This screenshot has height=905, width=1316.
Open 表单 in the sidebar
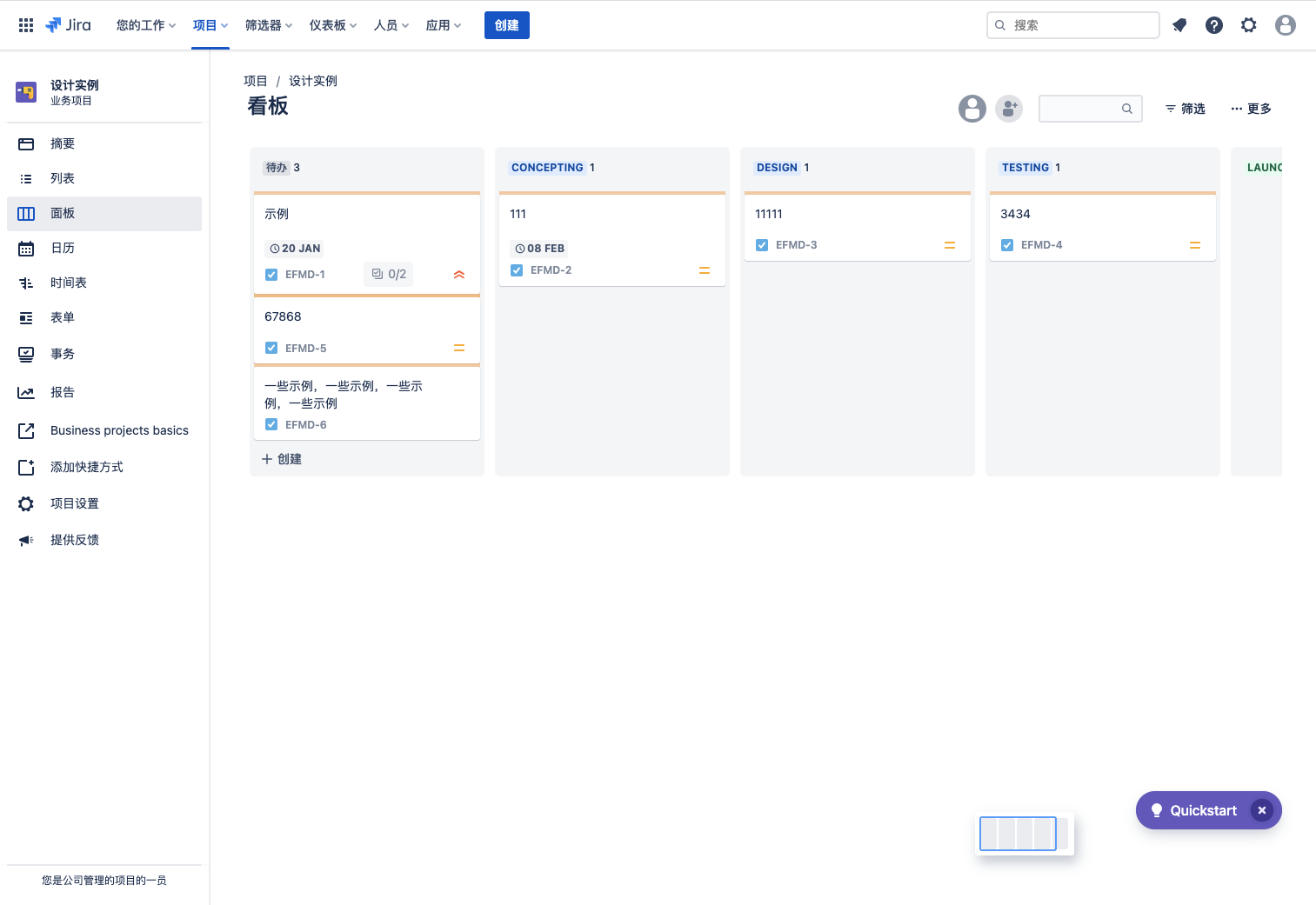104,317
